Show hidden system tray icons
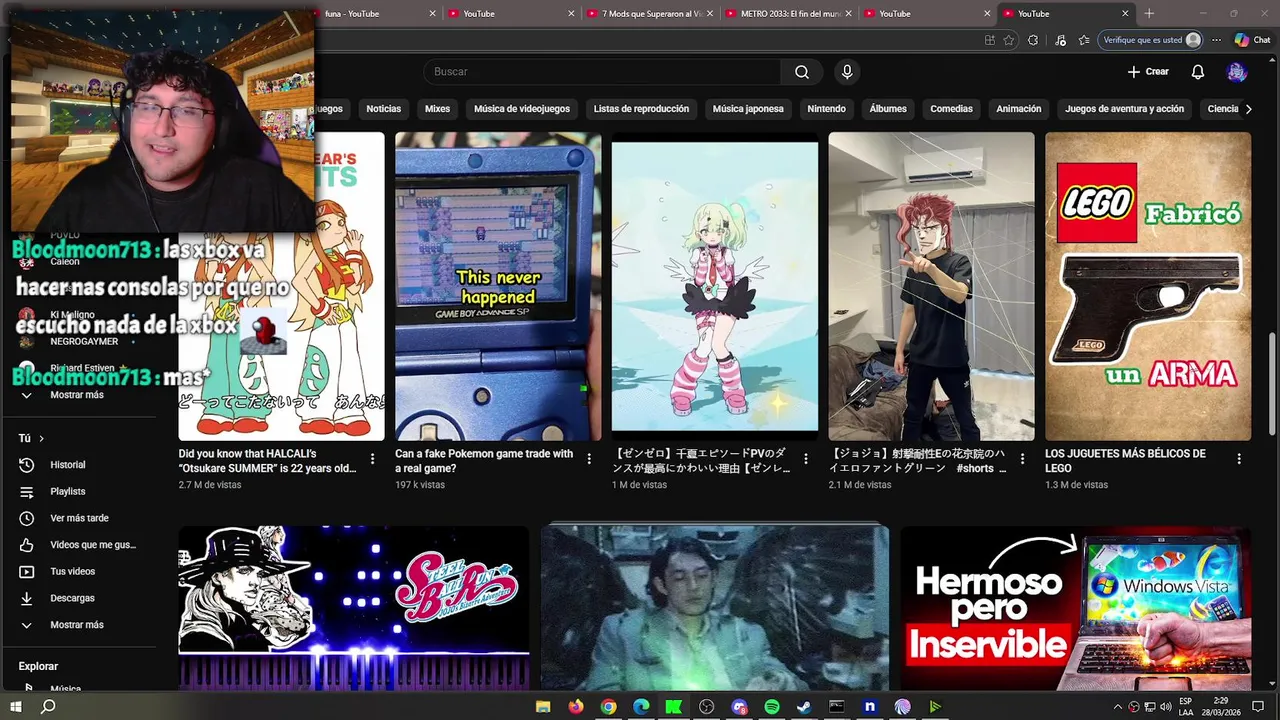 [1118, 707]
